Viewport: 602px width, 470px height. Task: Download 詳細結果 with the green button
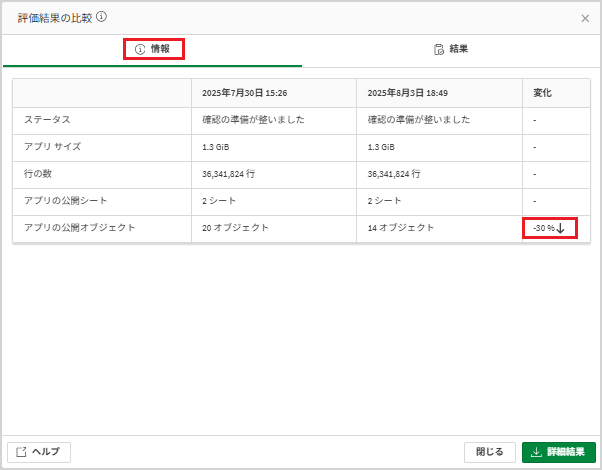(x=559, y=452)
